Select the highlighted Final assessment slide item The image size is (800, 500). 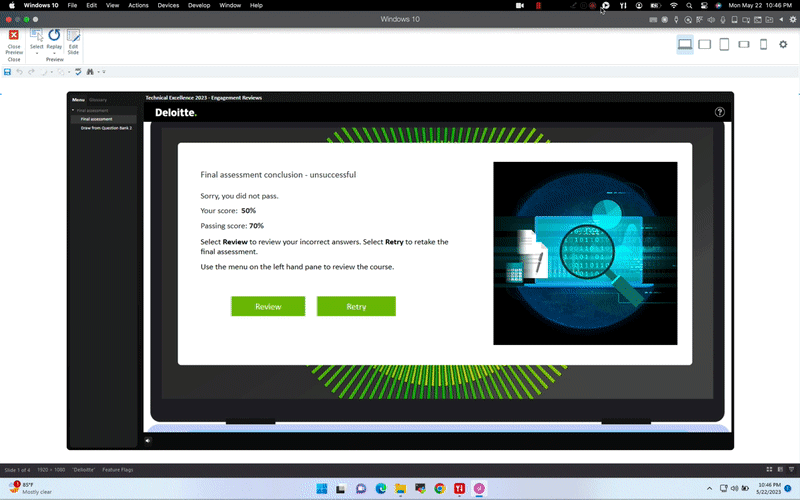point(104,119)
